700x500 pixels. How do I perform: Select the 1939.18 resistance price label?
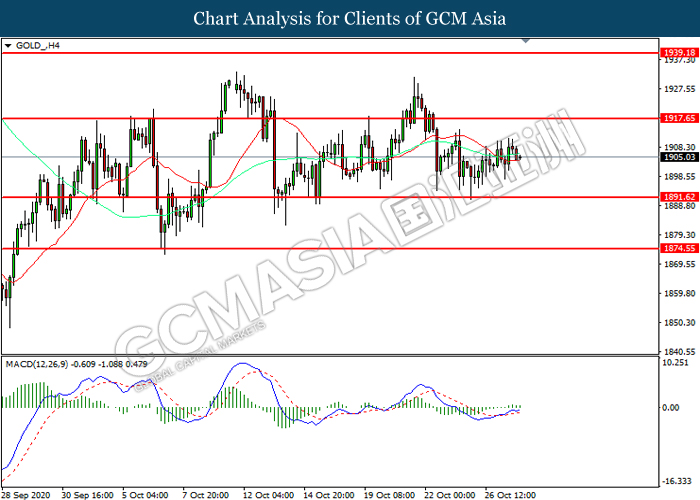click(679, 53)
